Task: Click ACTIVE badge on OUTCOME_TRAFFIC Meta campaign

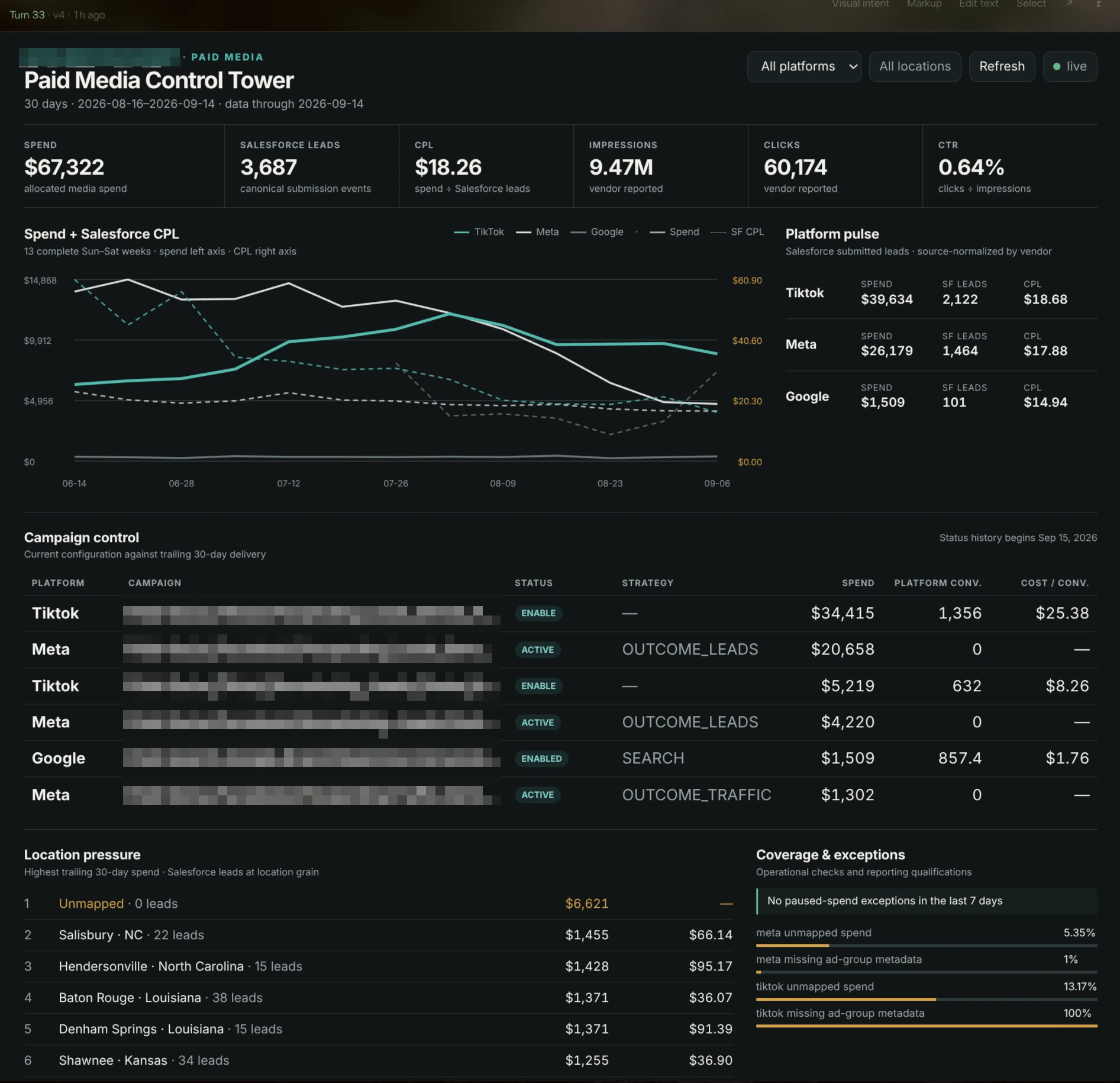Action: pos(537,795)
